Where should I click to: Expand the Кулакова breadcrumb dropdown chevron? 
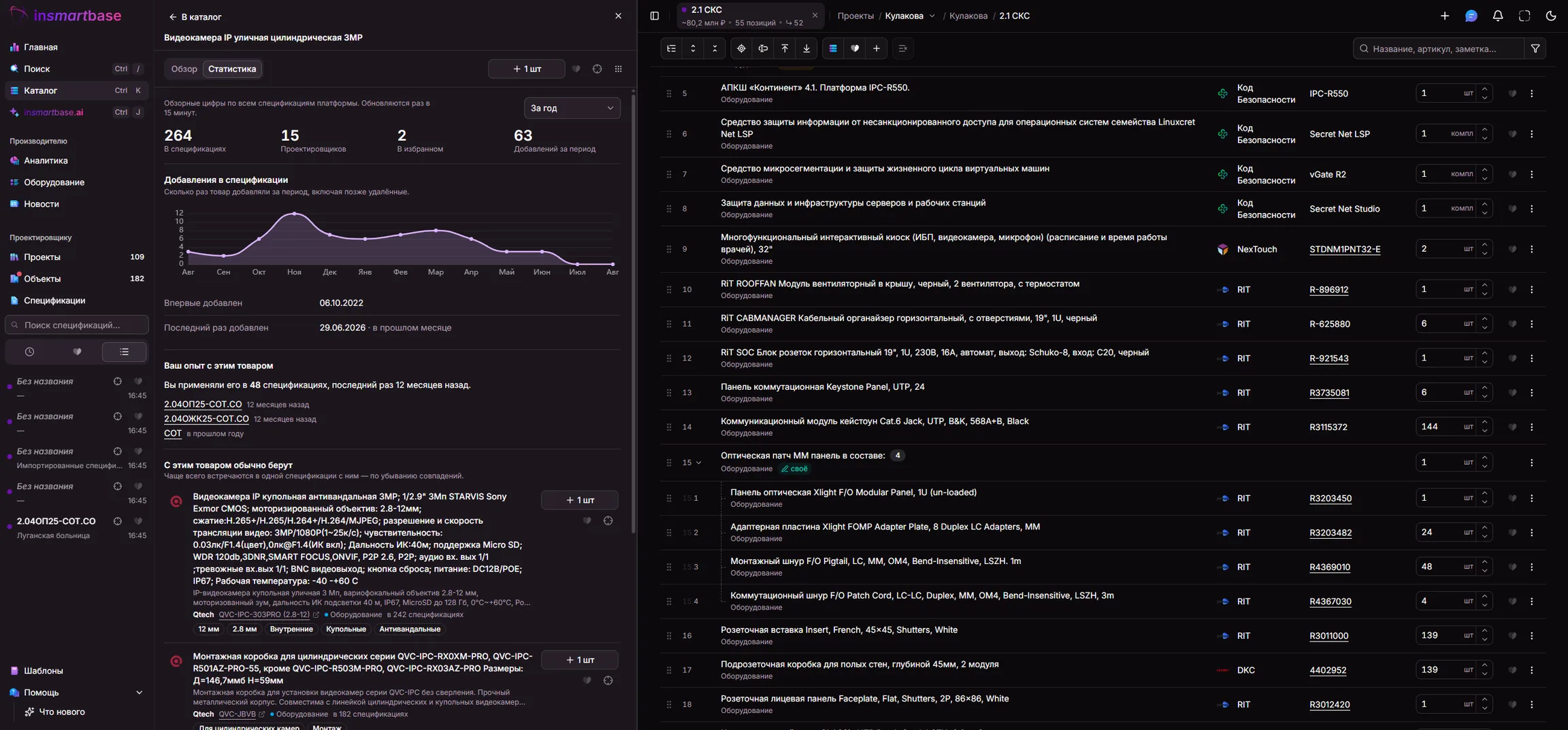click(932, 16)
